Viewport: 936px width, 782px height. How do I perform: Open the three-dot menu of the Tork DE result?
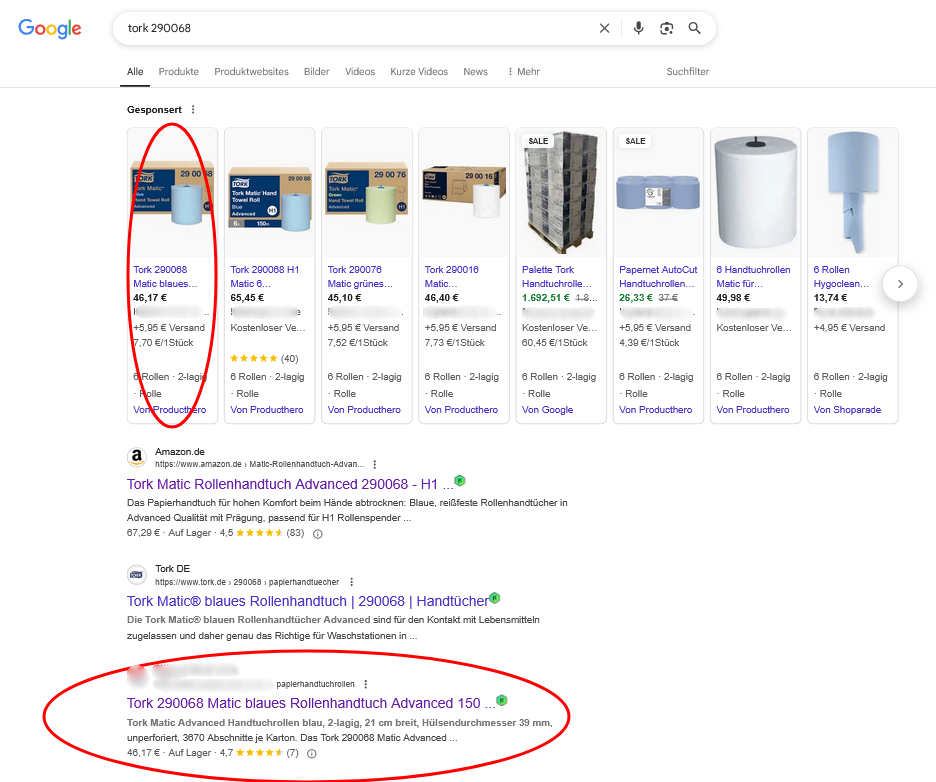pos(352,582)
